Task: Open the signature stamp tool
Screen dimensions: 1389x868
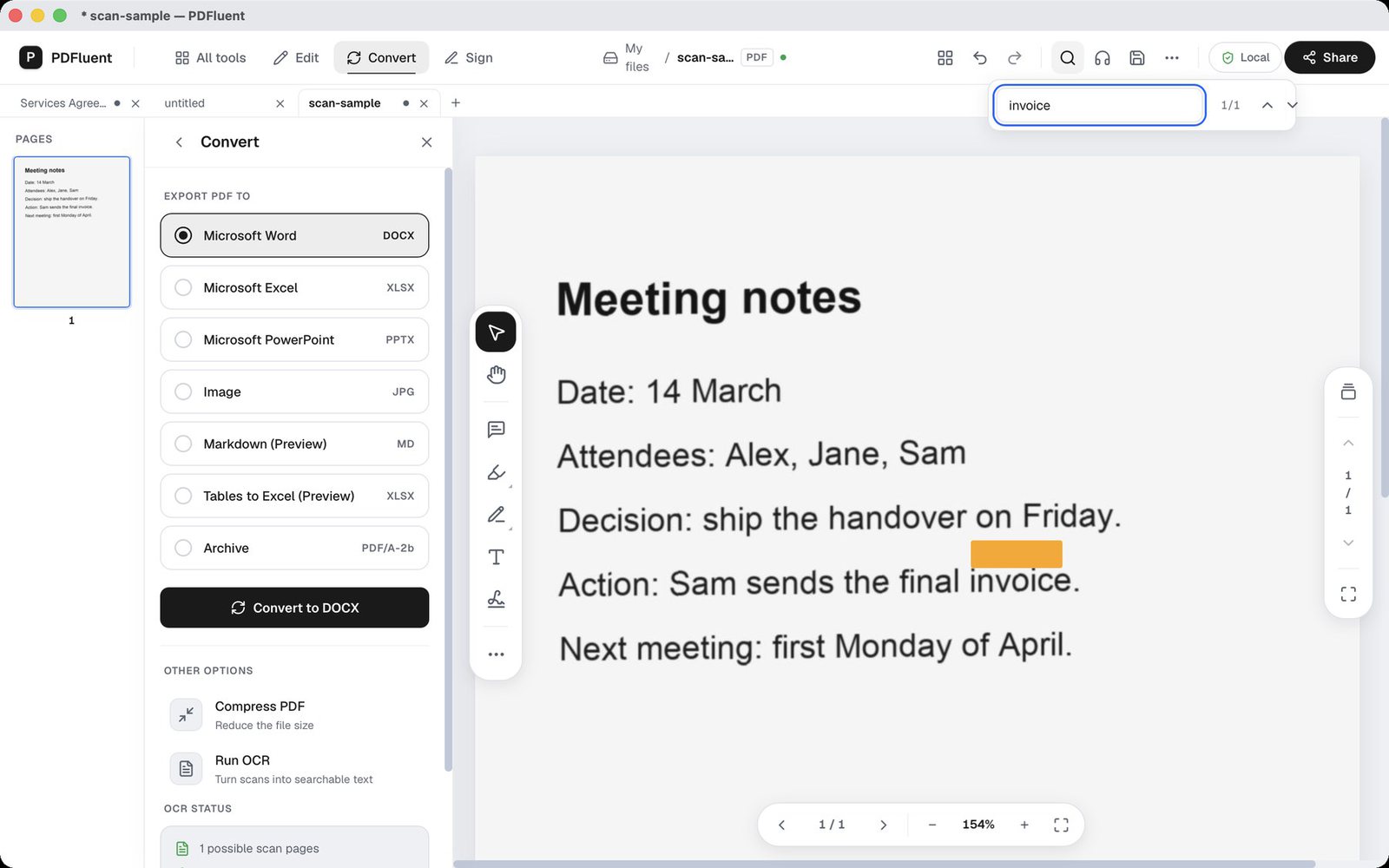Action: click(496, 599)
